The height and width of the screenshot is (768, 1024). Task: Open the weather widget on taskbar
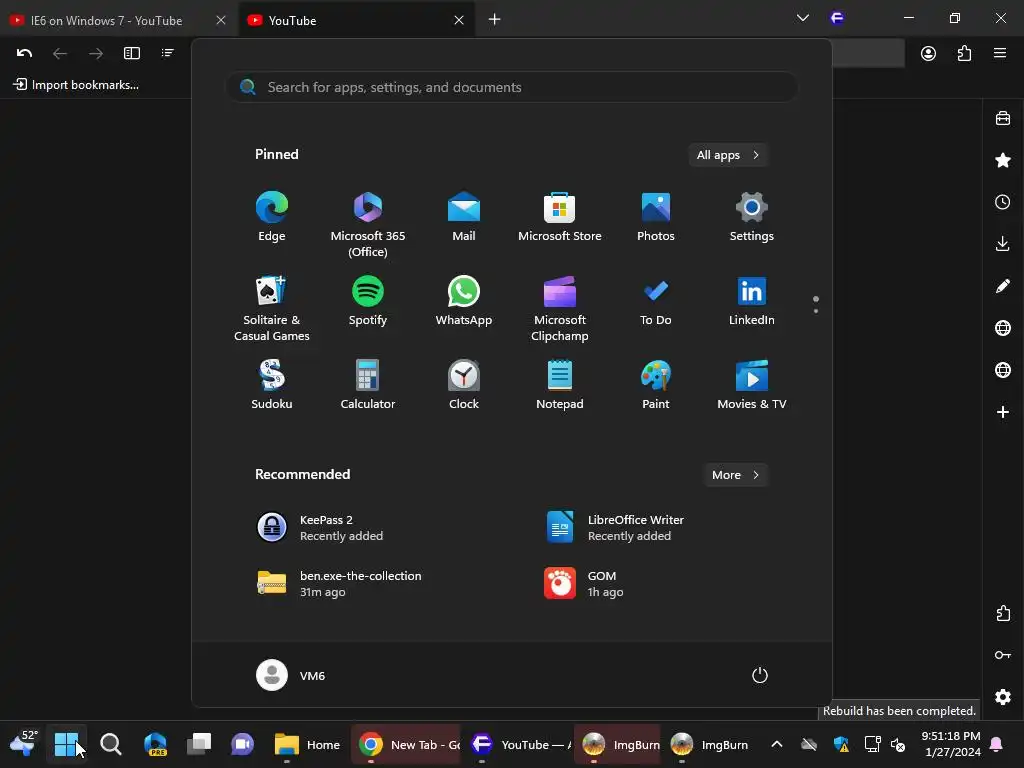click(24, 744)
